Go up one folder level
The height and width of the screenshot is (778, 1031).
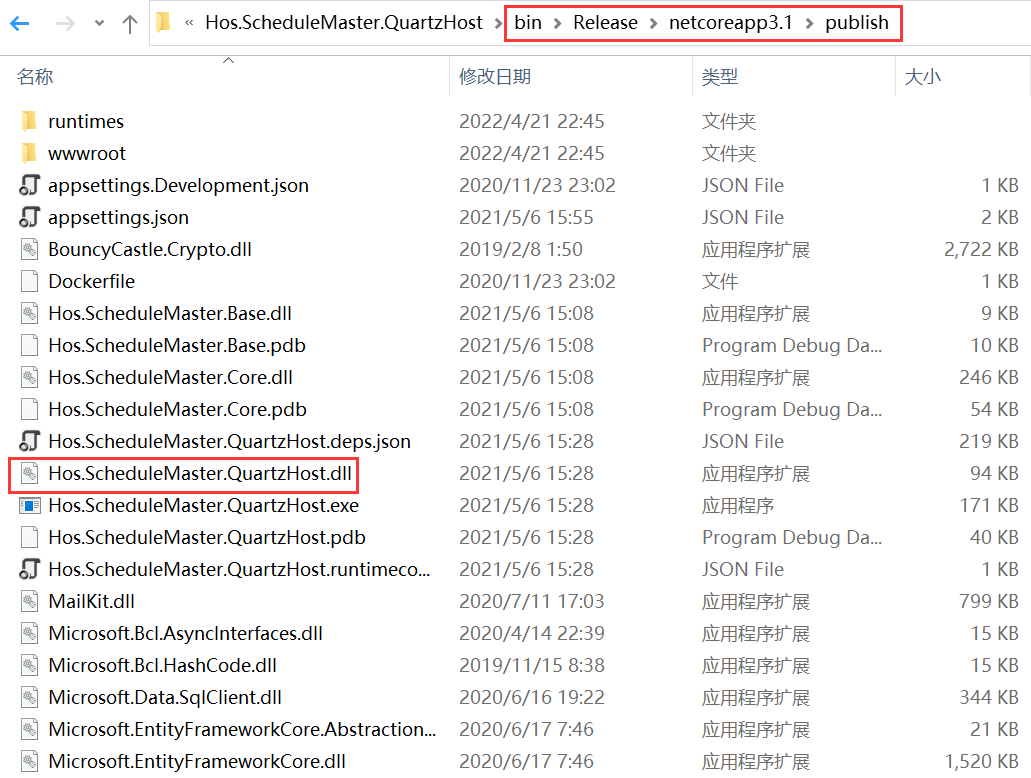tap(130, 24)
